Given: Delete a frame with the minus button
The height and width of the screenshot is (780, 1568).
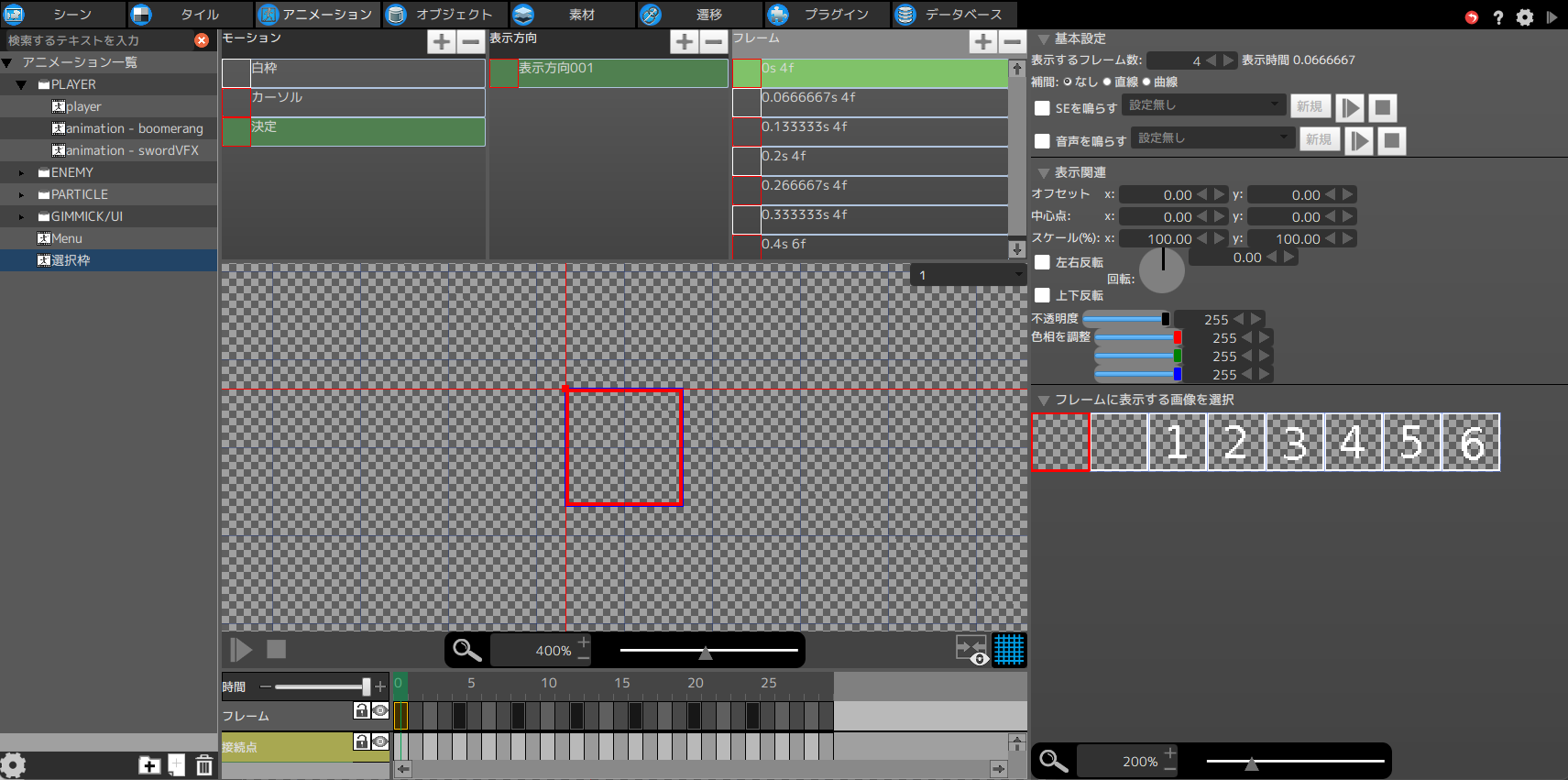Looking at the screenshot, I should [x=1012, y=41].
